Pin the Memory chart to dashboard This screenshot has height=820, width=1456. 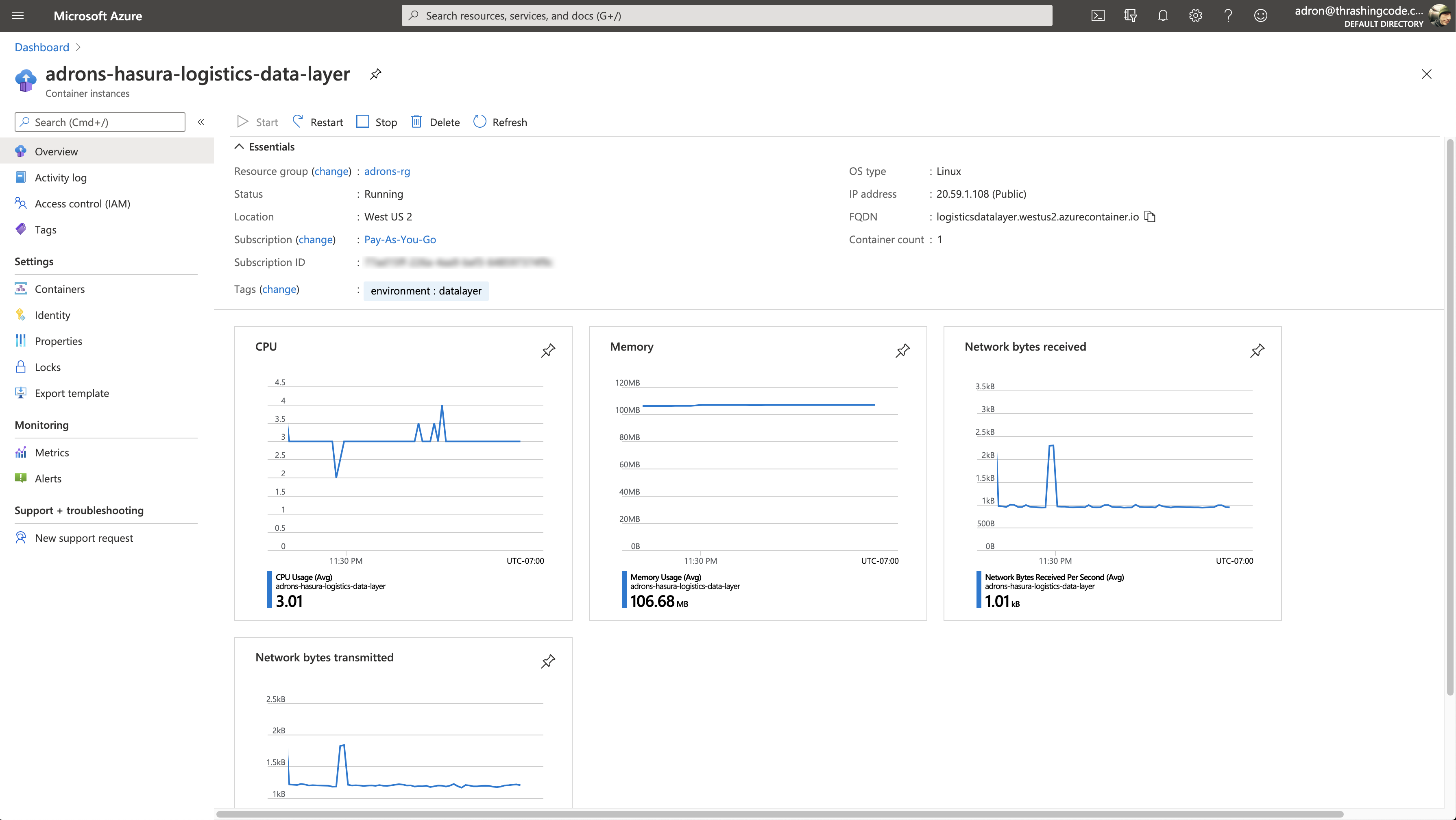[902, 350]
